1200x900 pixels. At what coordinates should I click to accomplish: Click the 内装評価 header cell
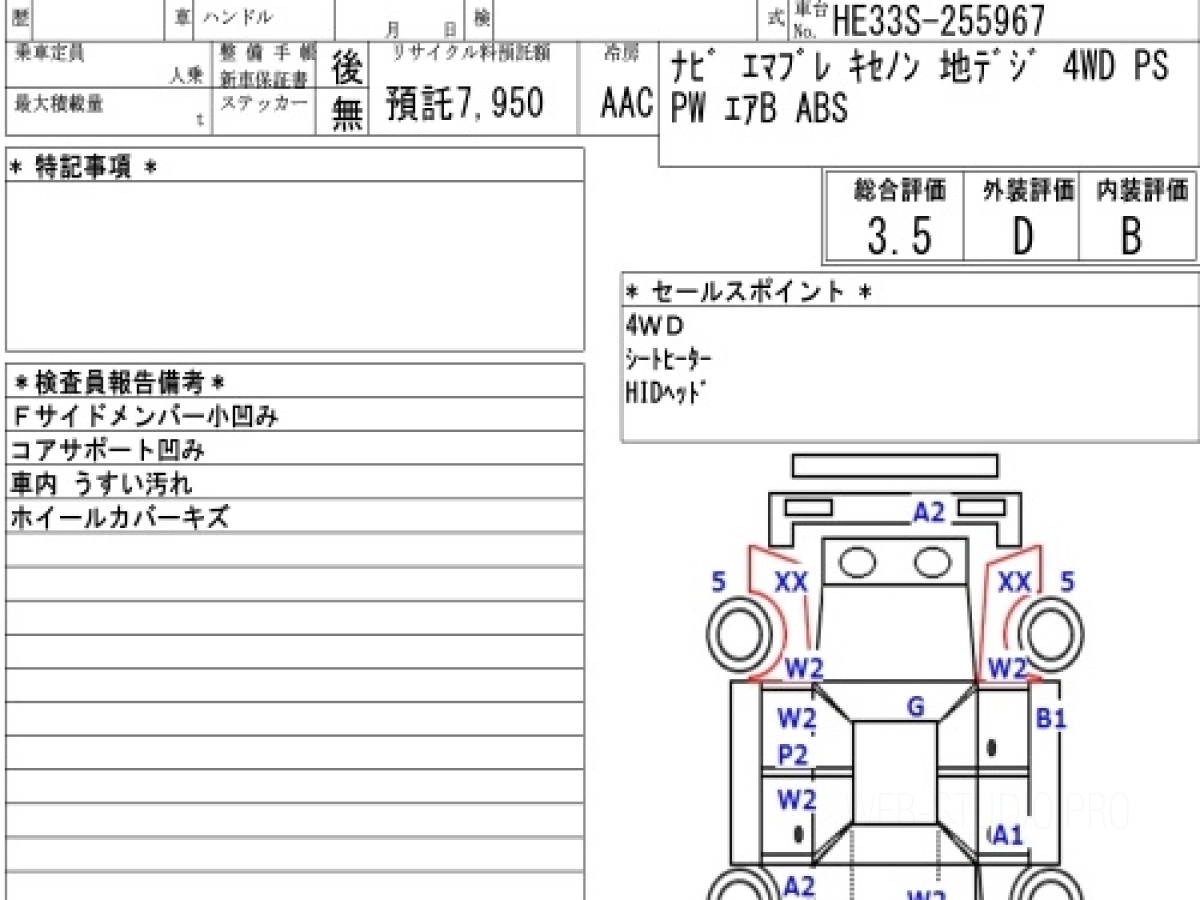[1143, 189]
